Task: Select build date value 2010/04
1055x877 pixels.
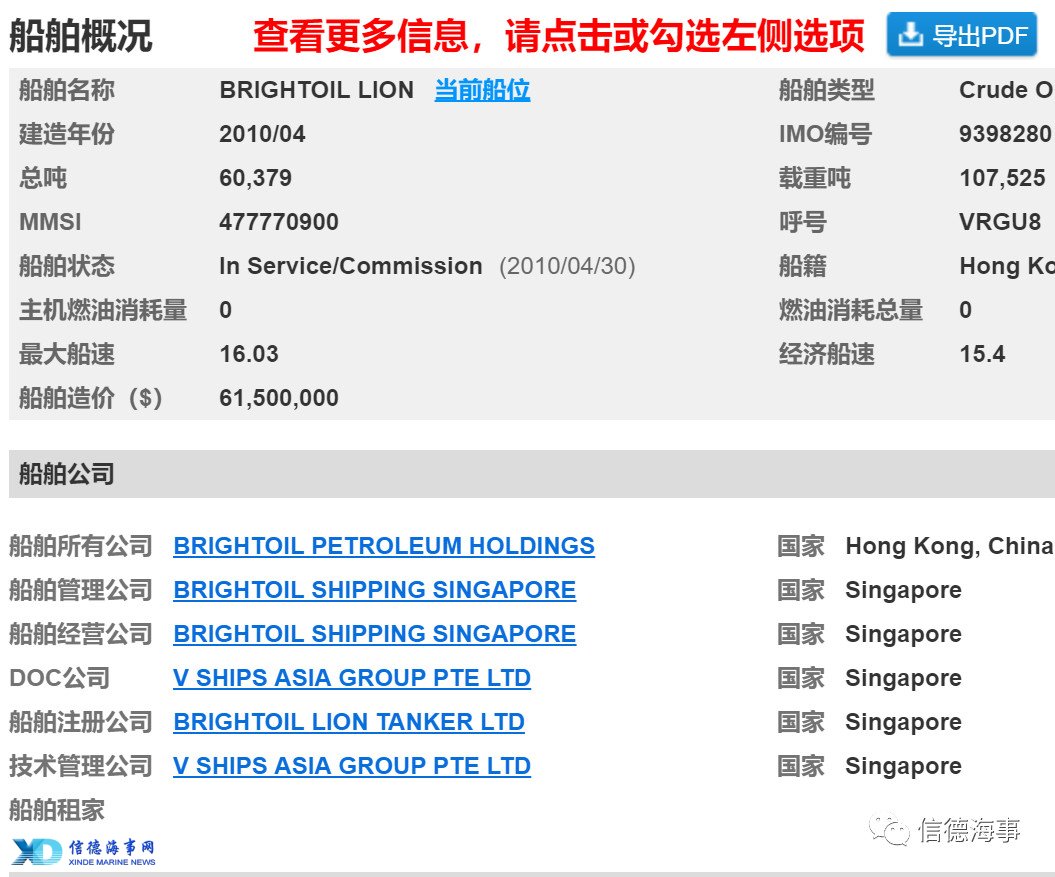Action: click(262, 134)
